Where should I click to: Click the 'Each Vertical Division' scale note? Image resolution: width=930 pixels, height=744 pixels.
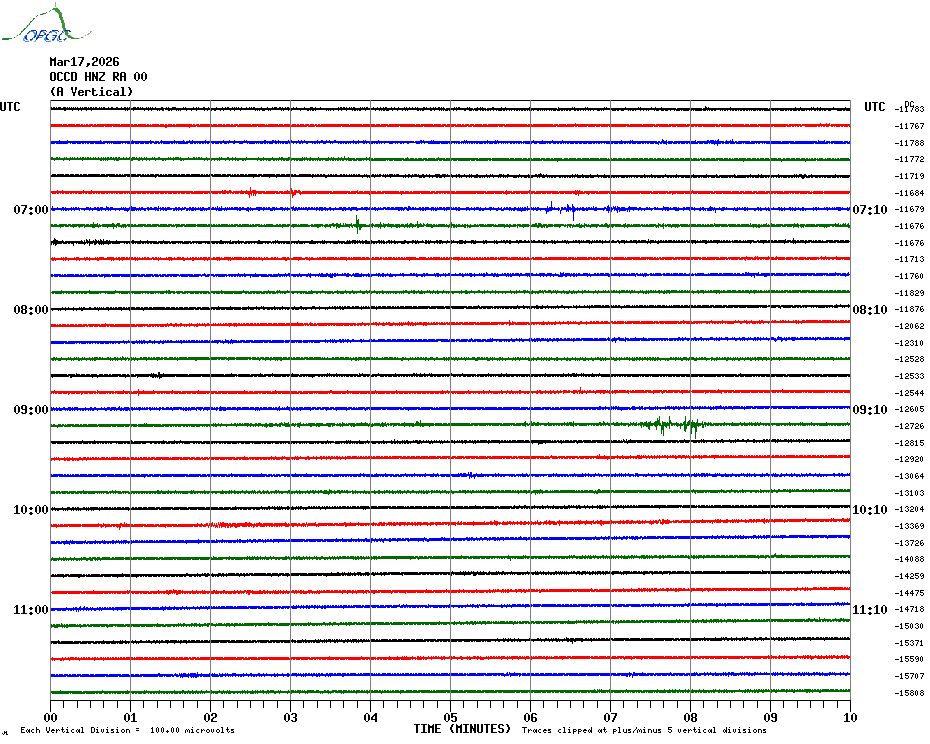click(127, 730)
